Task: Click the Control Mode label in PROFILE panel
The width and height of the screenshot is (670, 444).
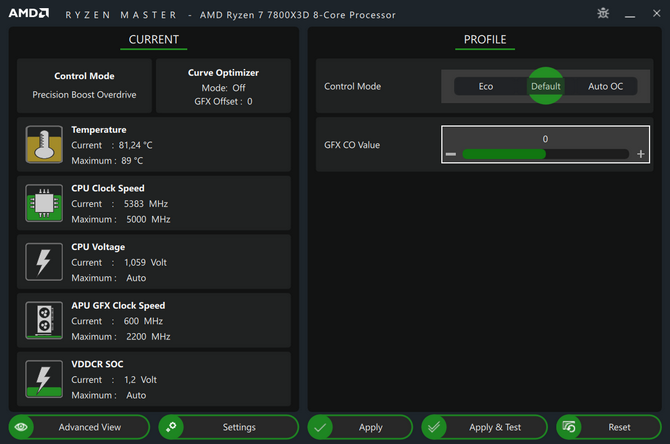Action: coord(353,86)
